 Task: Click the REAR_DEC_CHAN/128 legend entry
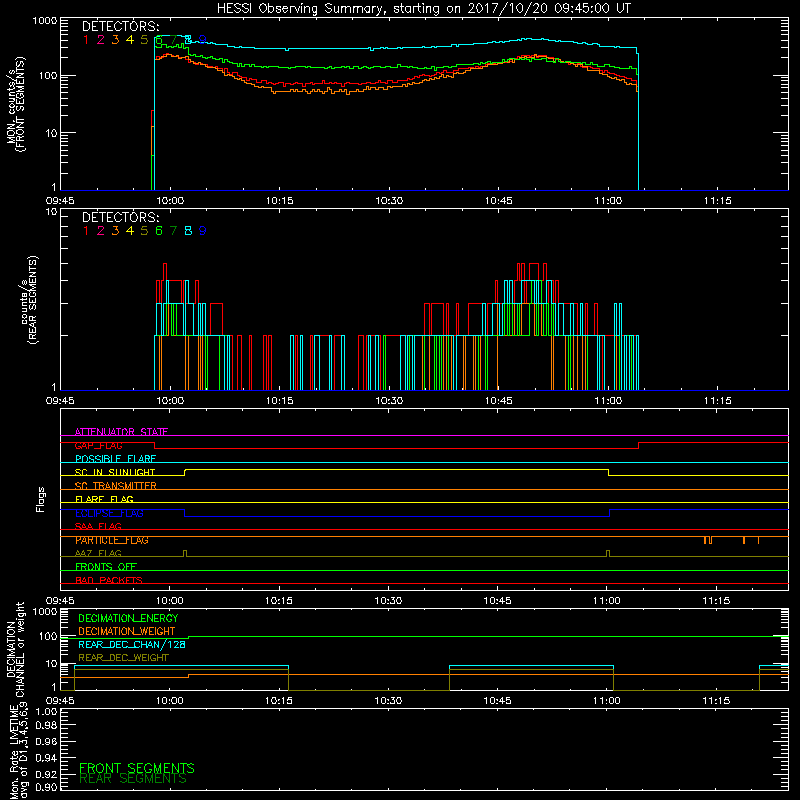pyautogui.click(x=132, y=644)
